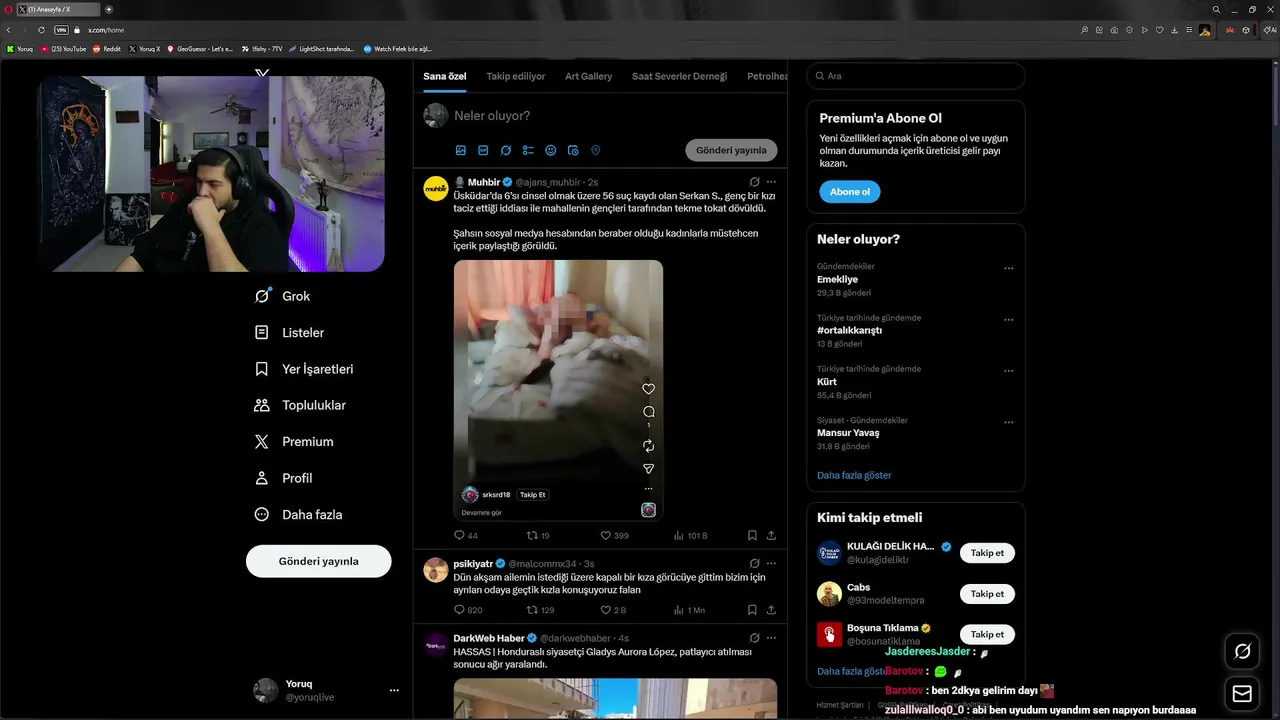Open more options on DarkWeb Haber post

(771, 637)
